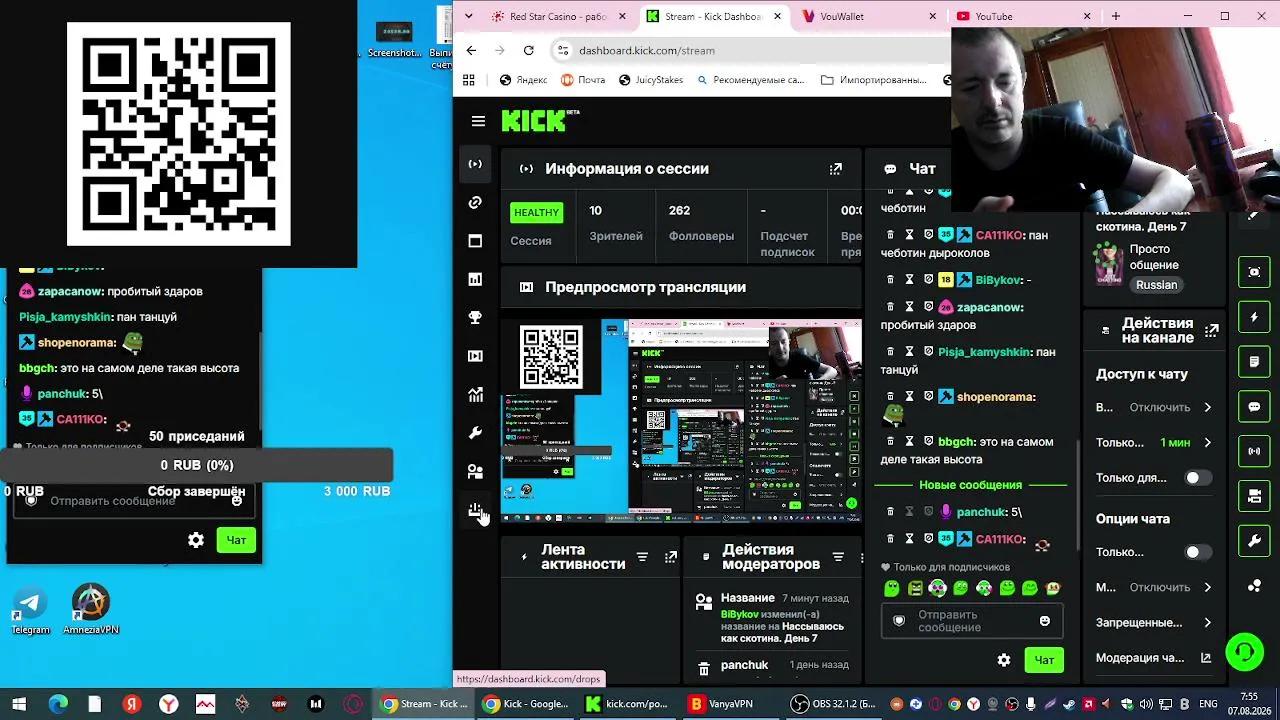Pop out the 'Лента активности' panel
The image size is (1280, 720).
tap(671, 557)
